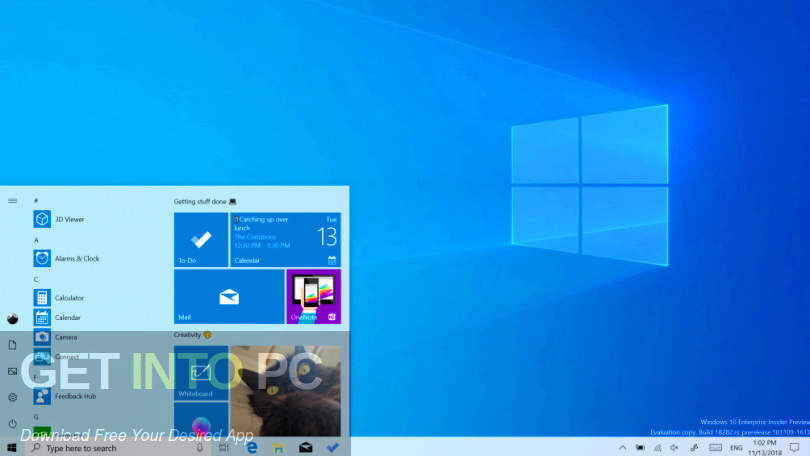Click the microphone icon in search box
Image resolution: width=810 pixels, height=456 pixels.
(x=199, y=448)
